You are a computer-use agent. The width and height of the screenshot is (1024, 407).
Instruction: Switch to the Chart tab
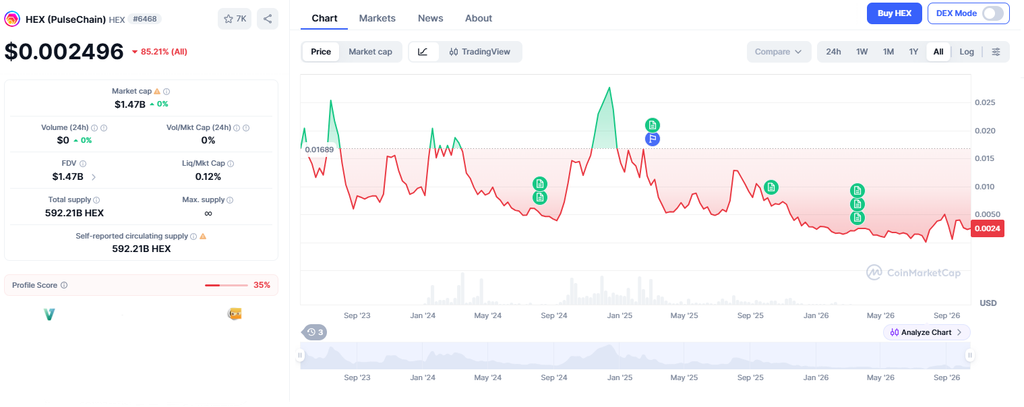pyautogui.click(x=325, y=18)
